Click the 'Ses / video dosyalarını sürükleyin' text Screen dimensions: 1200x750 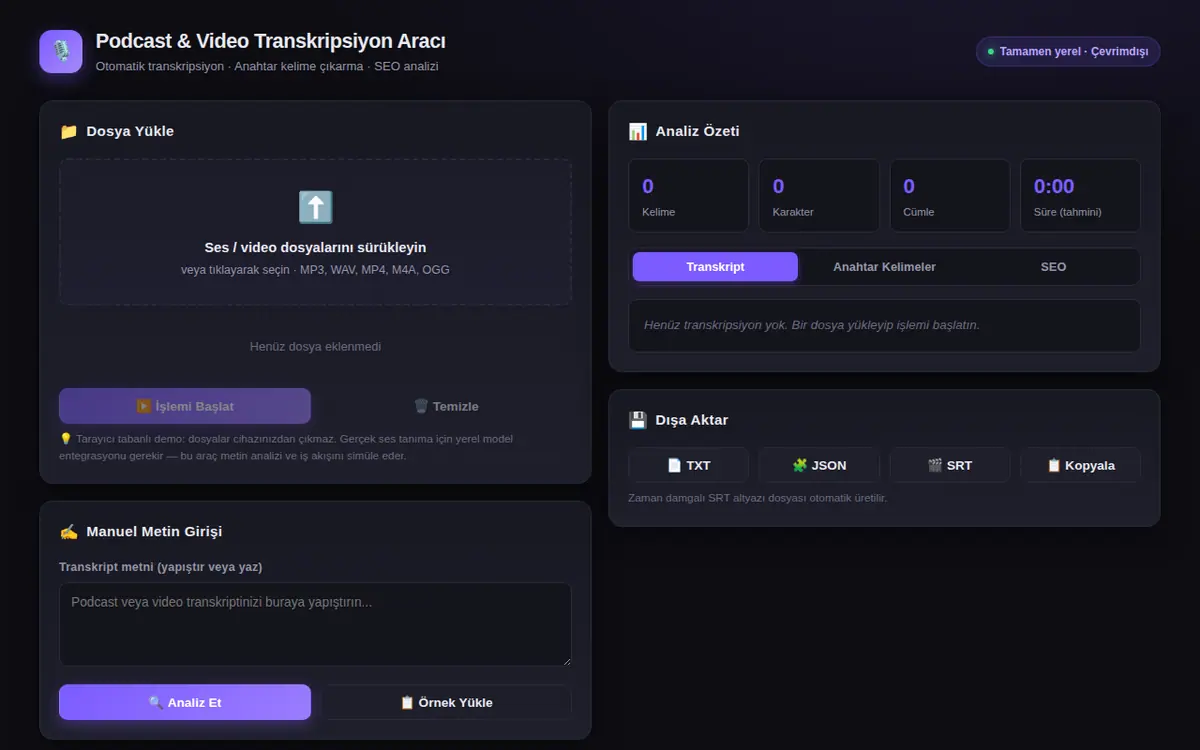315,247
